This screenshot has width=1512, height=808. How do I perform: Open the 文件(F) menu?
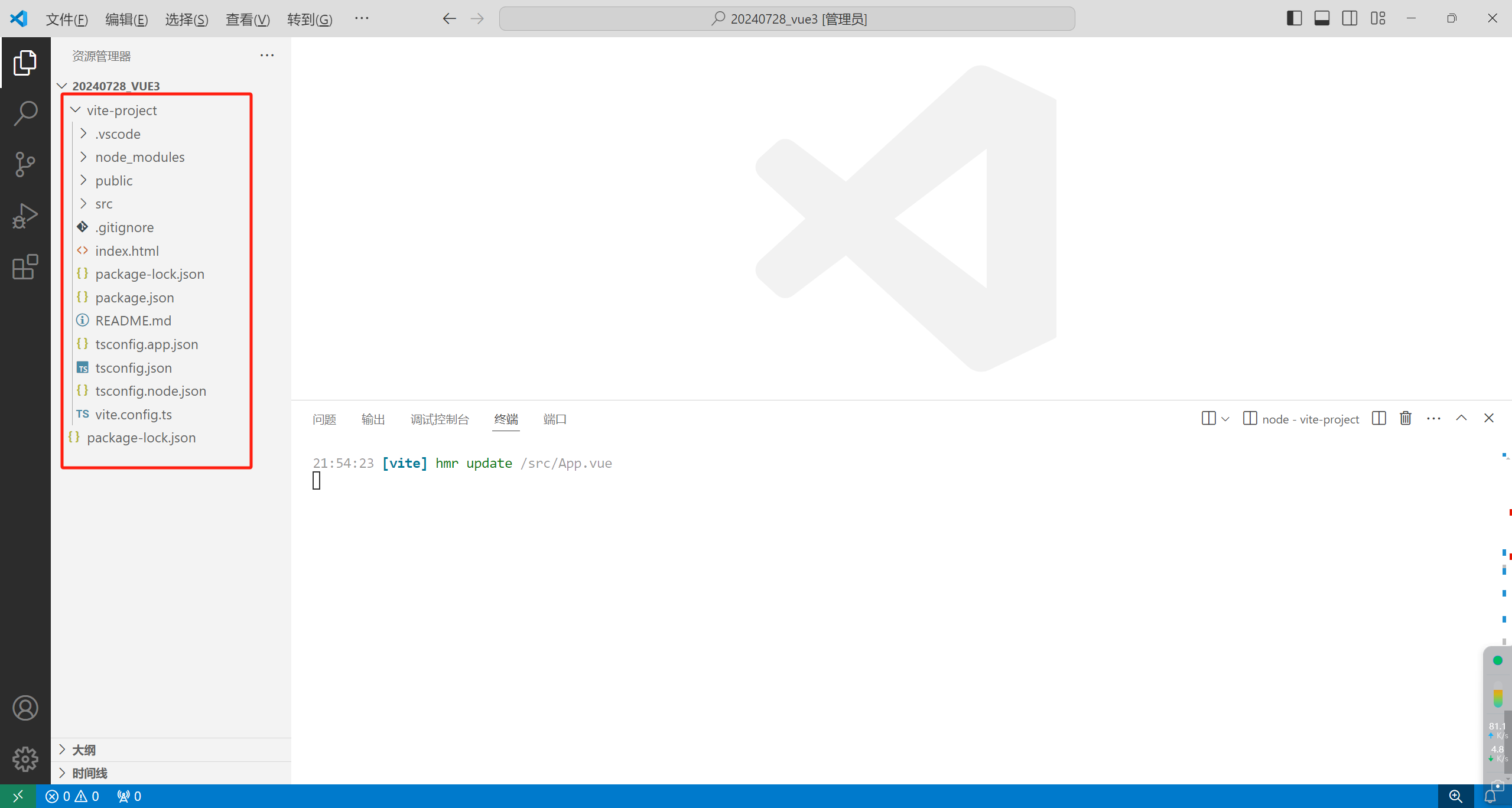(67, 19)
